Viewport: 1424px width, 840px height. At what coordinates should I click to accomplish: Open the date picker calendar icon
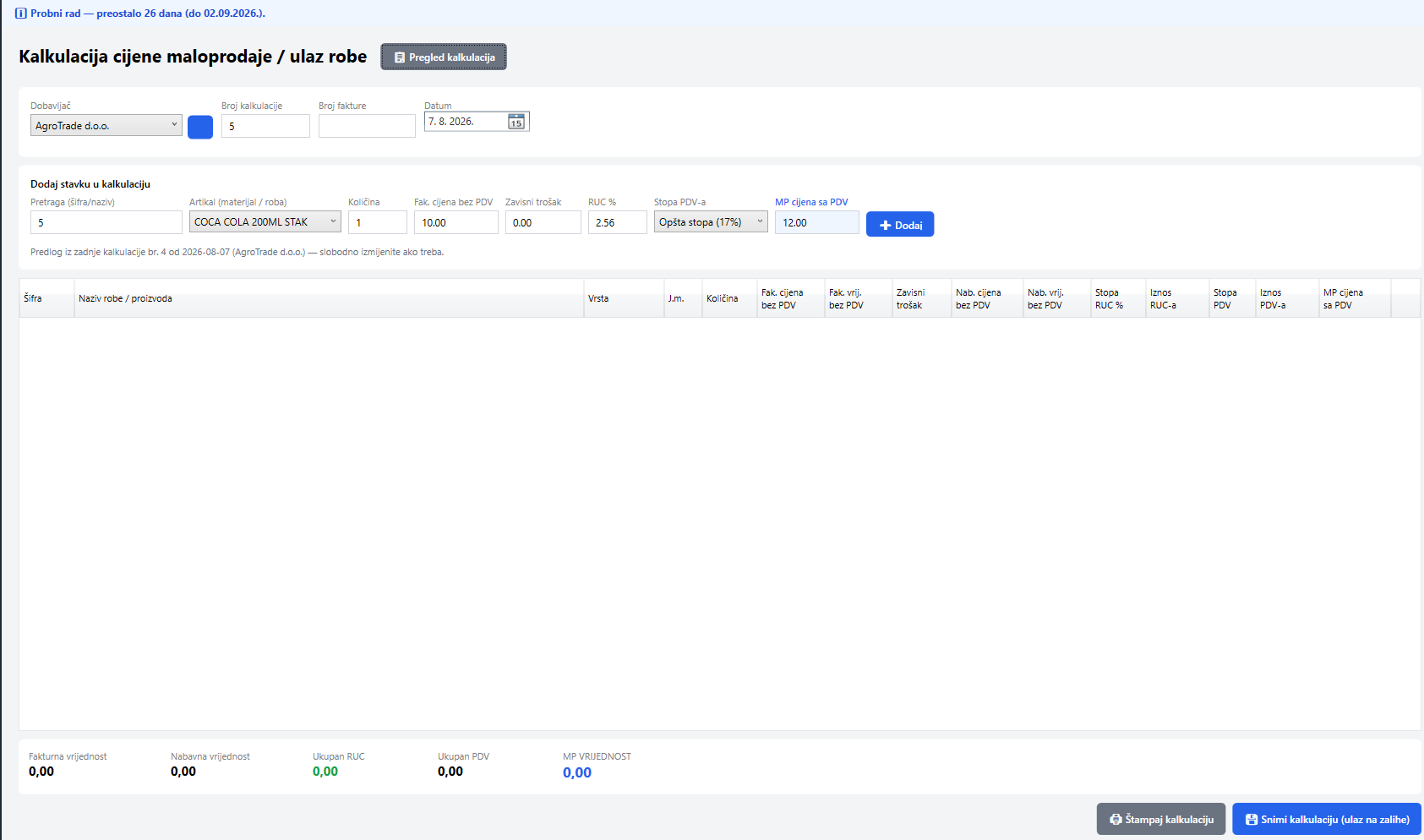pyautogui.click(x=516, y=122)
